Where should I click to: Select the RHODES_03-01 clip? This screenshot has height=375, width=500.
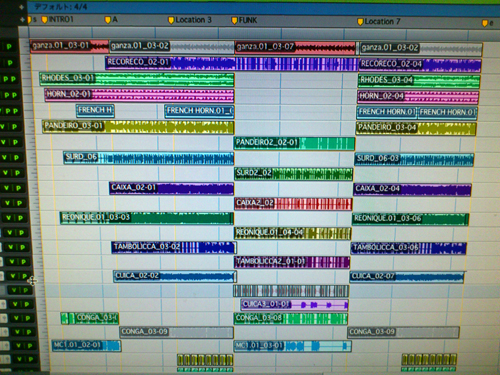[137, 79]
